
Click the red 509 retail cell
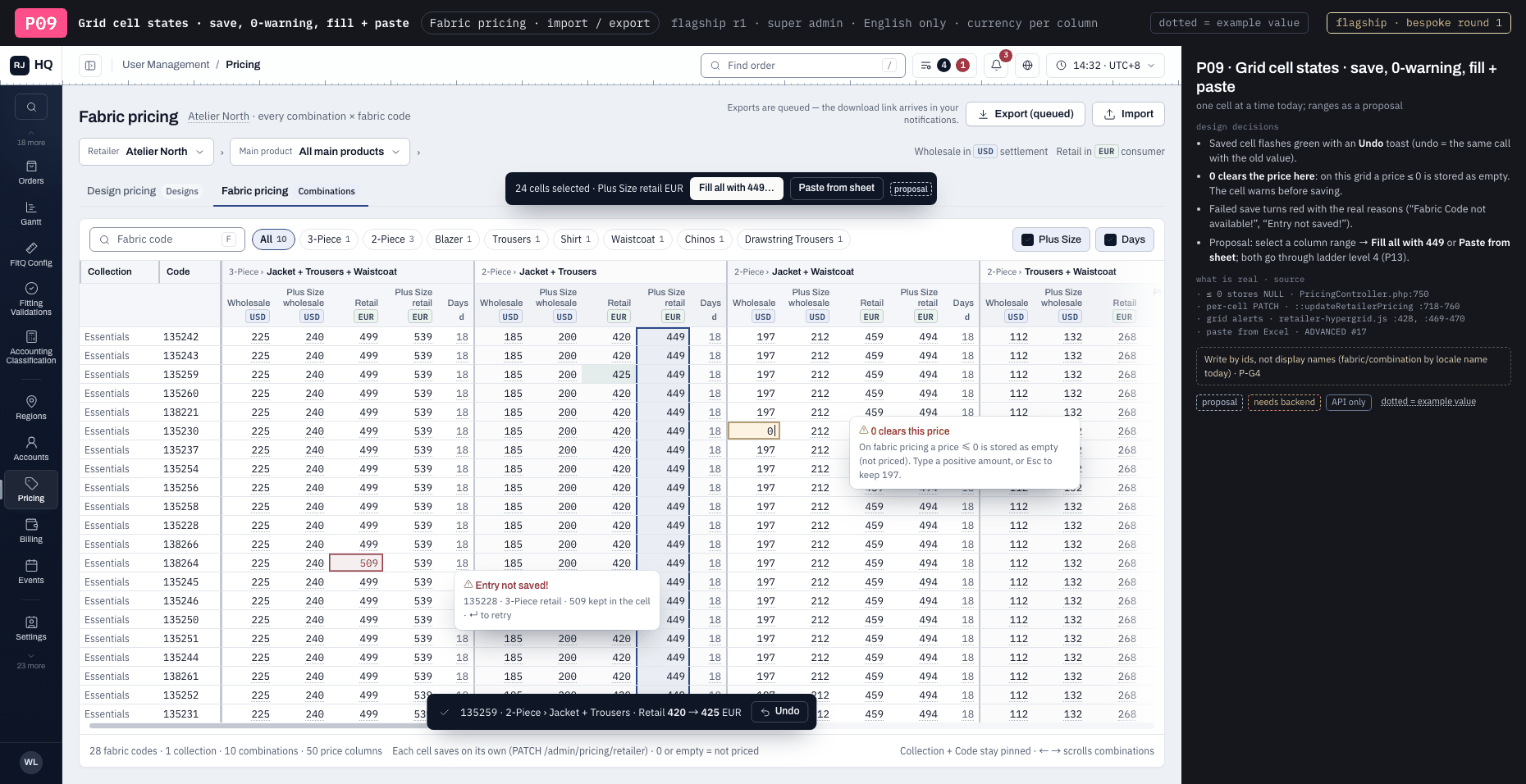click(356, 563)
